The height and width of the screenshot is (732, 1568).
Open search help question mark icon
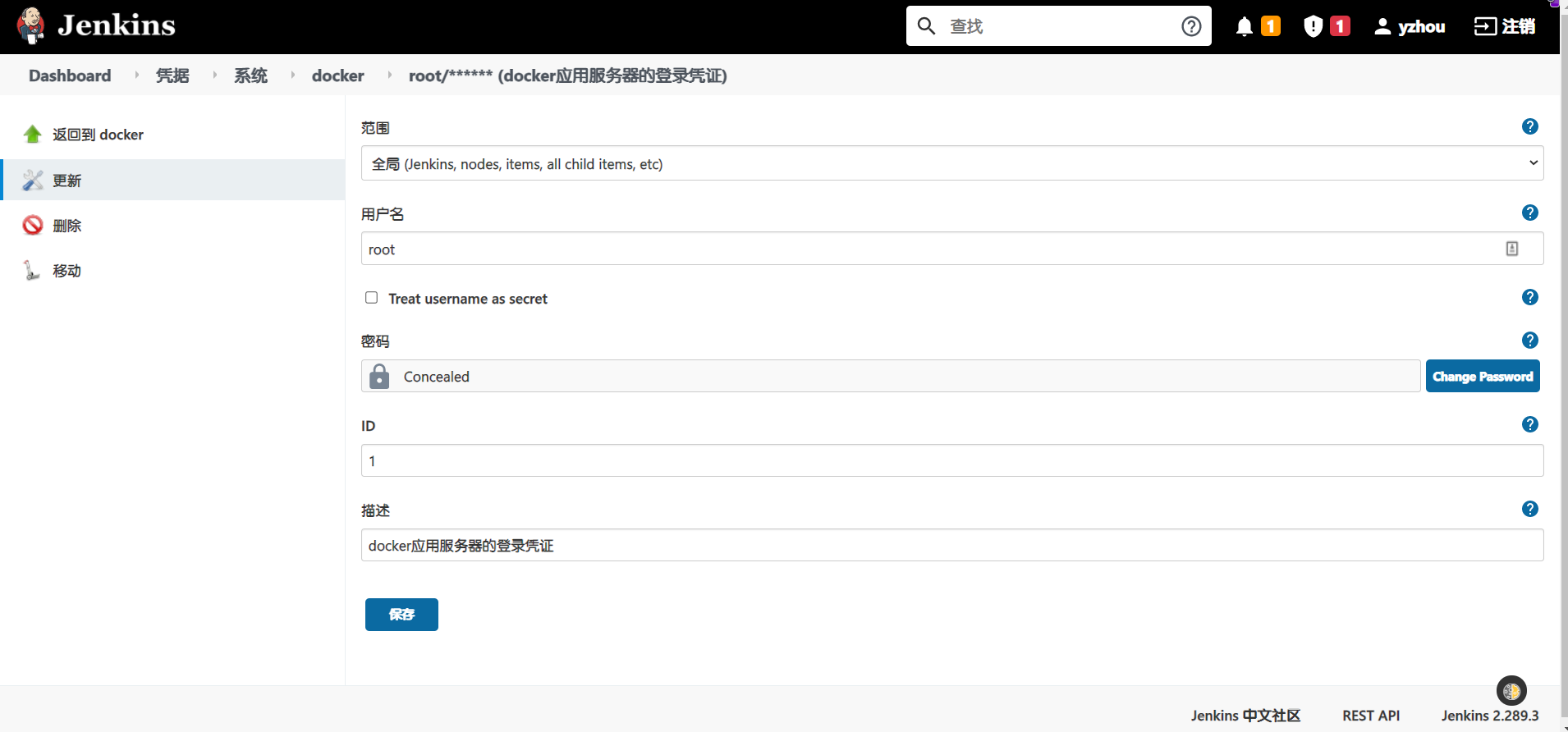tap(1191, 26)
